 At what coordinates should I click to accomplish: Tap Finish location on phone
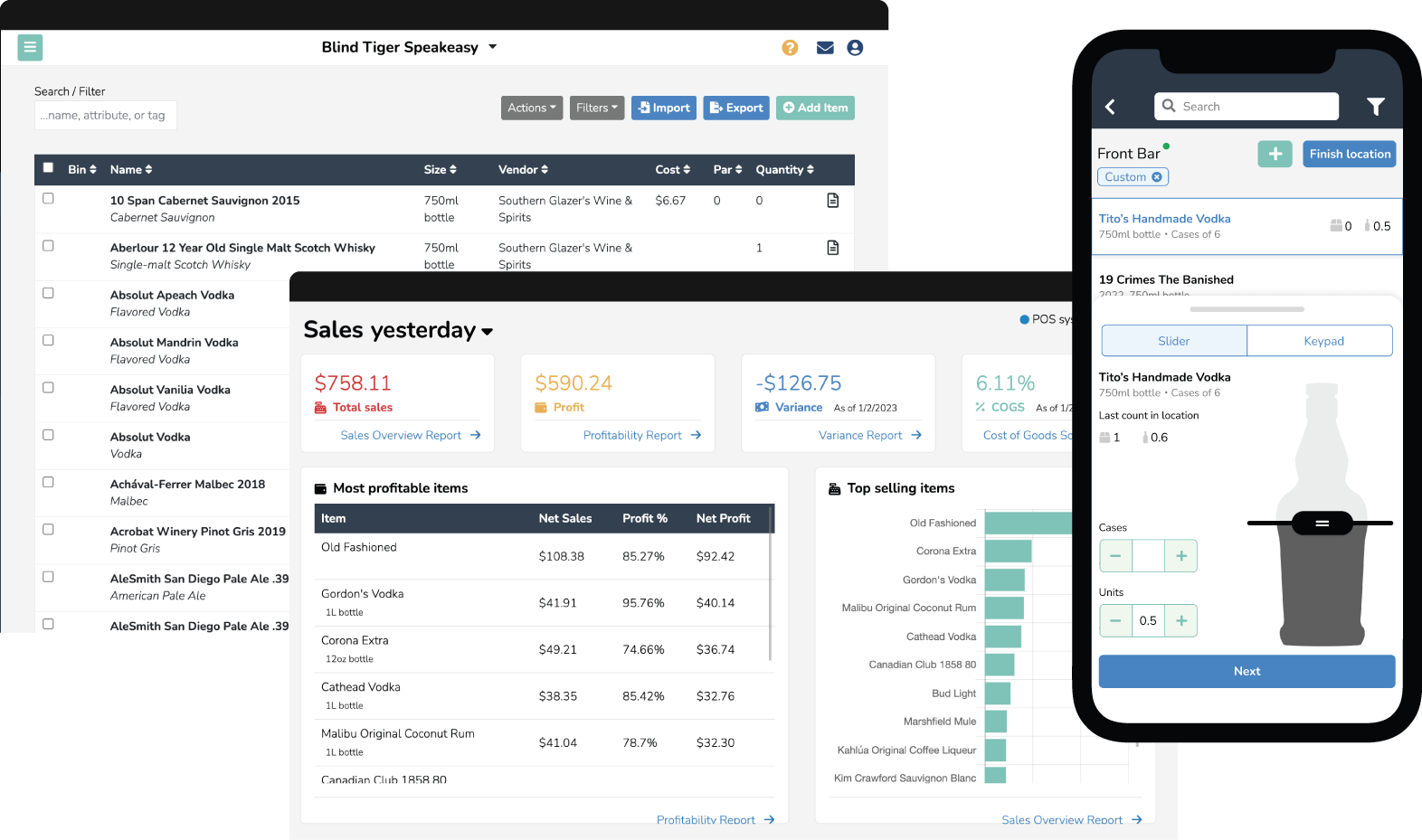[1350, 154]
